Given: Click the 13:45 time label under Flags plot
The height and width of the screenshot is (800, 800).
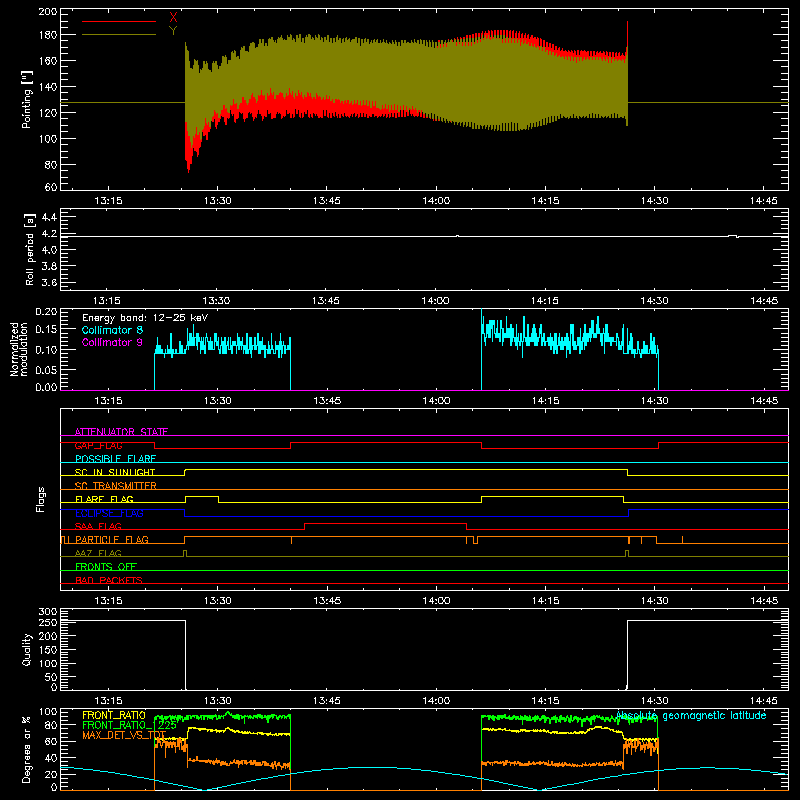Looking at the screenshot, I should click(x=327, y=601).
